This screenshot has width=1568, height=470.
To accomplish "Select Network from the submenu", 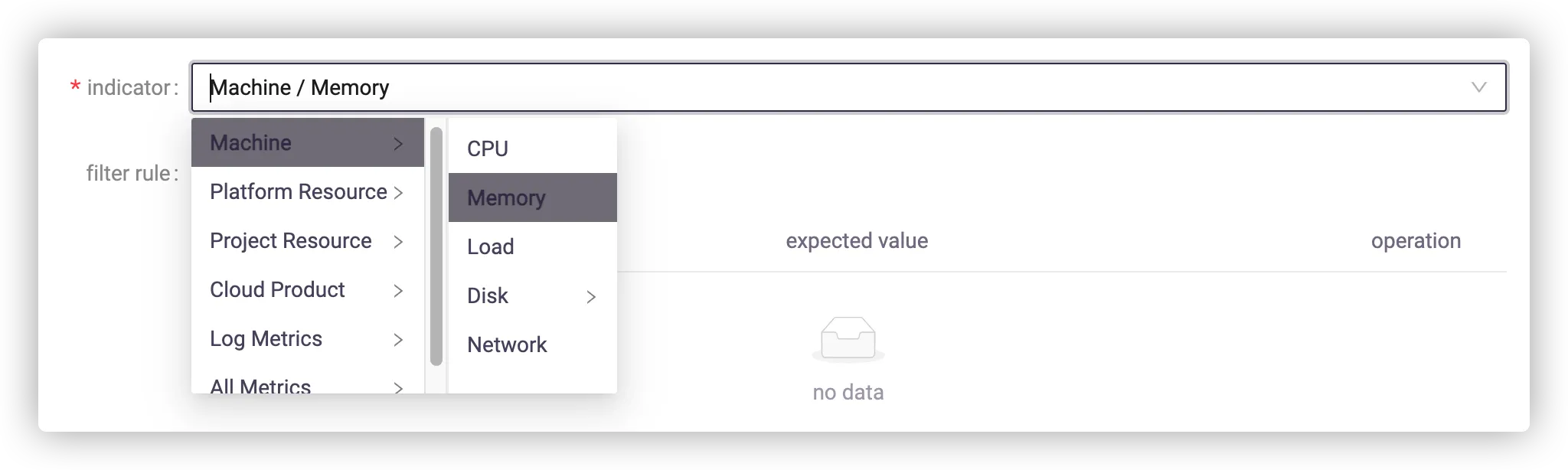I will point(507,344).
